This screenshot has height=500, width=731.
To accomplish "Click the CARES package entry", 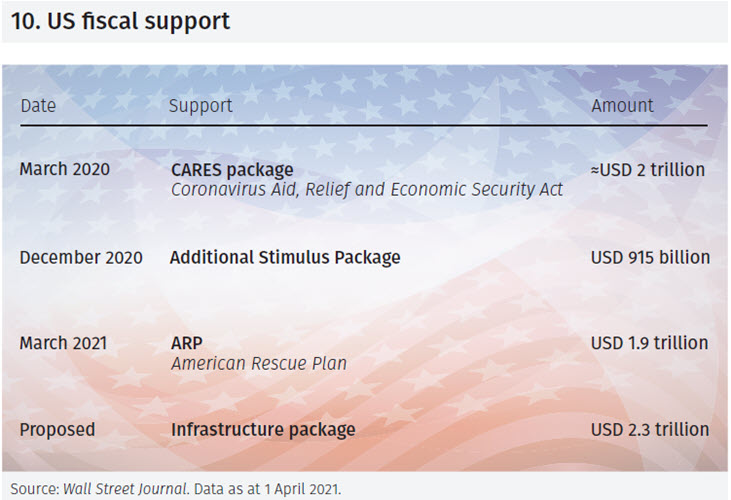I will pyautogui.click(x=232, y=170).
